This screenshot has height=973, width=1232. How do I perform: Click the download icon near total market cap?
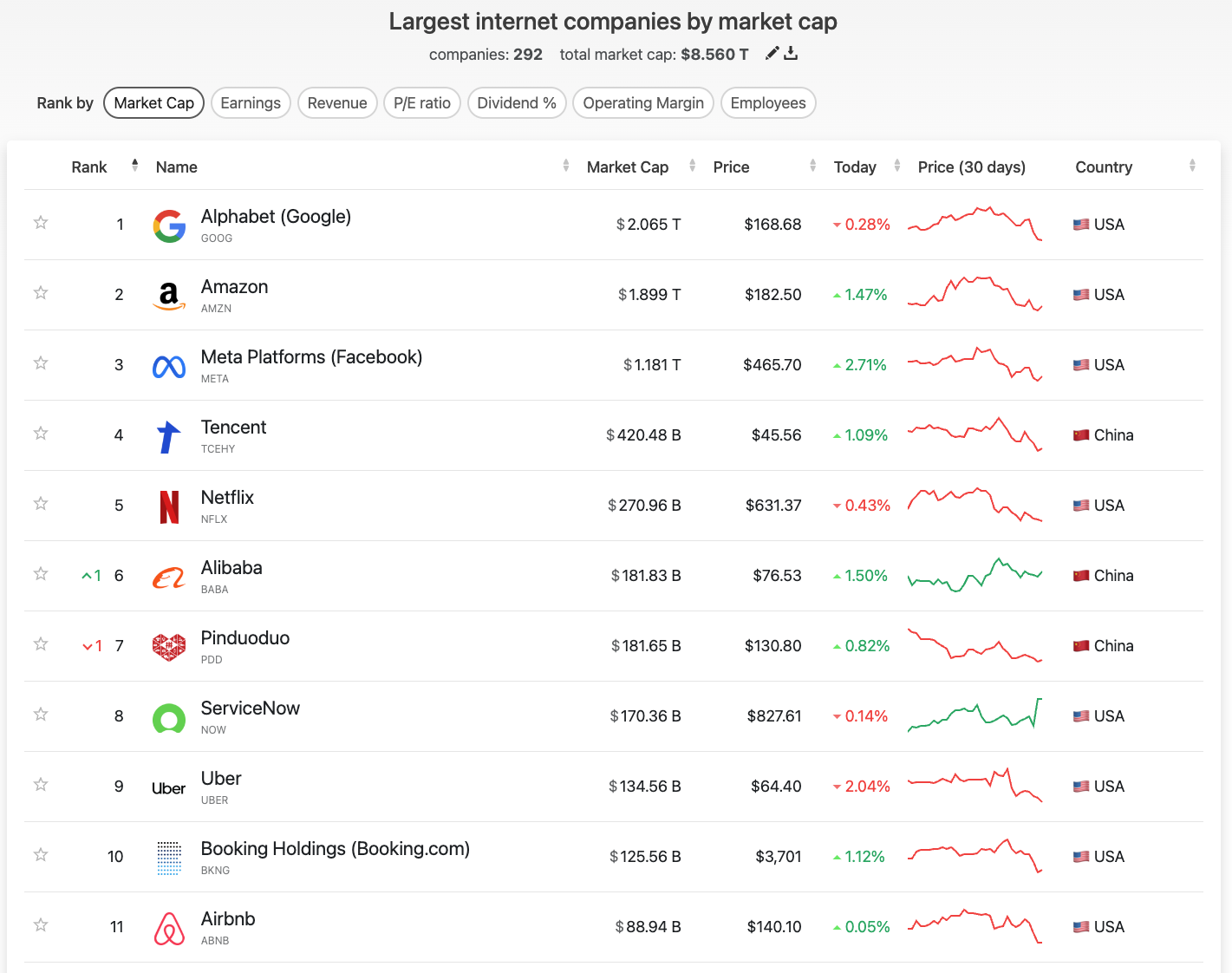tap(791, 54)
